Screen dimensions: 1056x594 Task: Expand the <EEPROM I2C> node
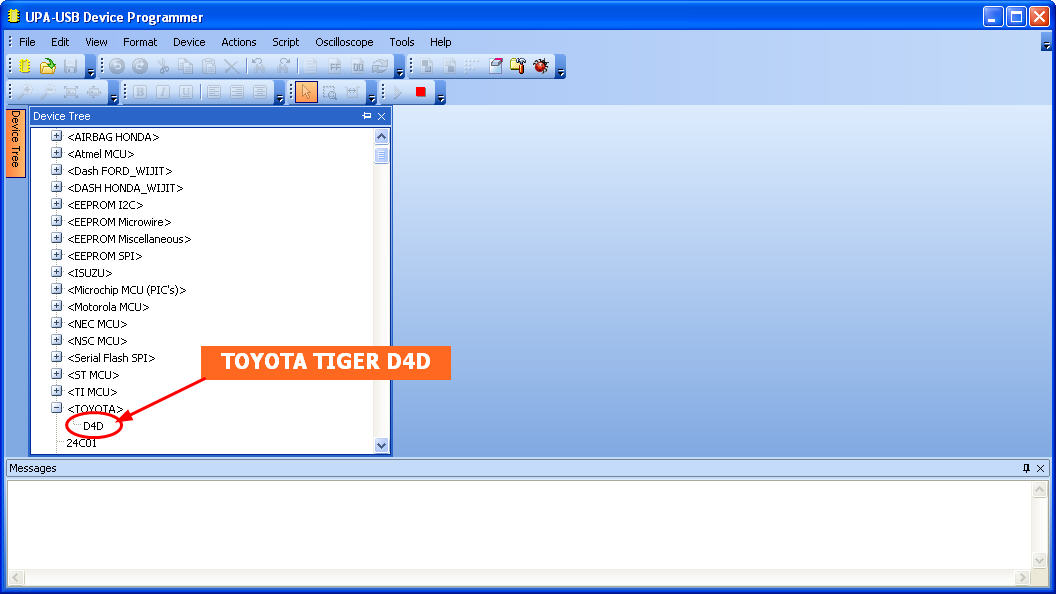57,204
